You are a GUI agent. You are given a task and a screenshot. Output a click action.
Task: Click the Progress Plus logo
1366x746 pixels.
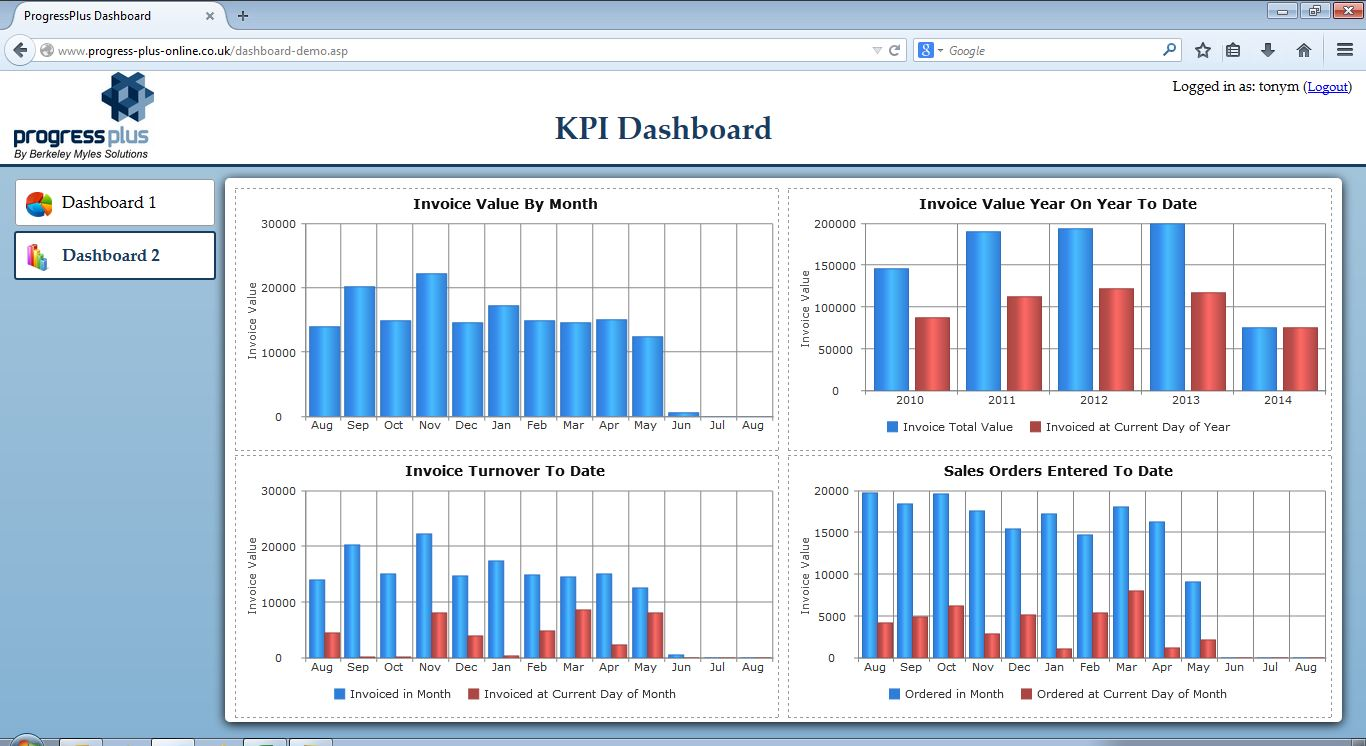[82, 116]
